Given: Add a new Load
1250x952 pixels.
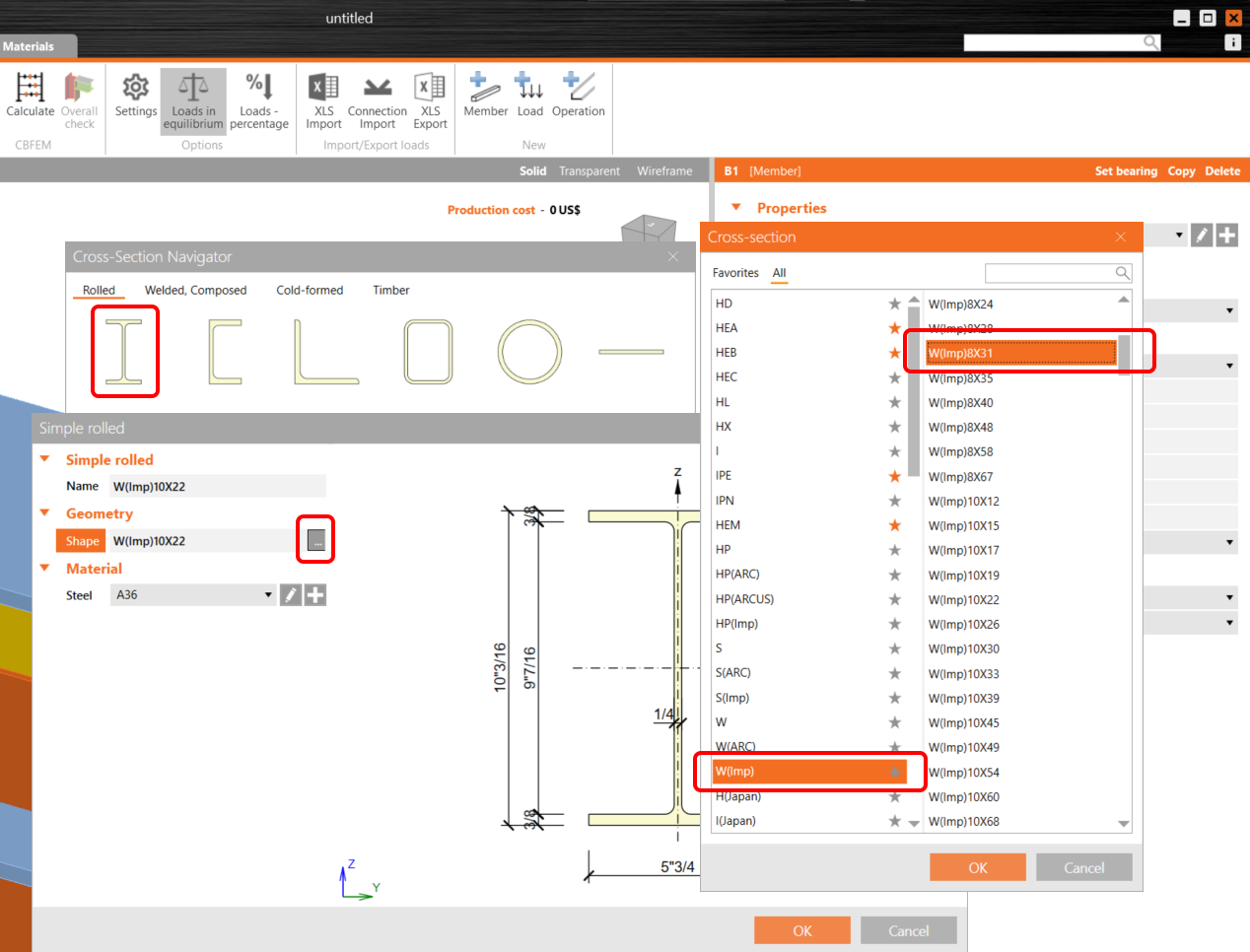Looking at the screenshot, I should point(529,94).
